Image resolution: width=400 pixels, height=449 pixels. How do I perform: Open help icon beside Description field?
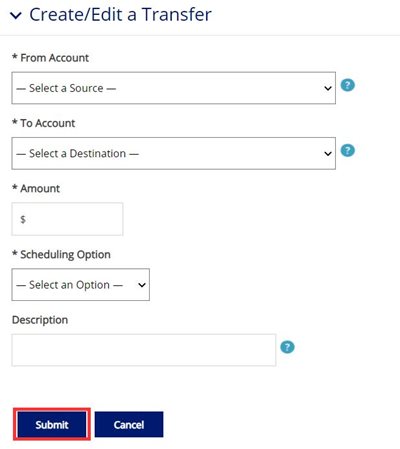(287, 347)
